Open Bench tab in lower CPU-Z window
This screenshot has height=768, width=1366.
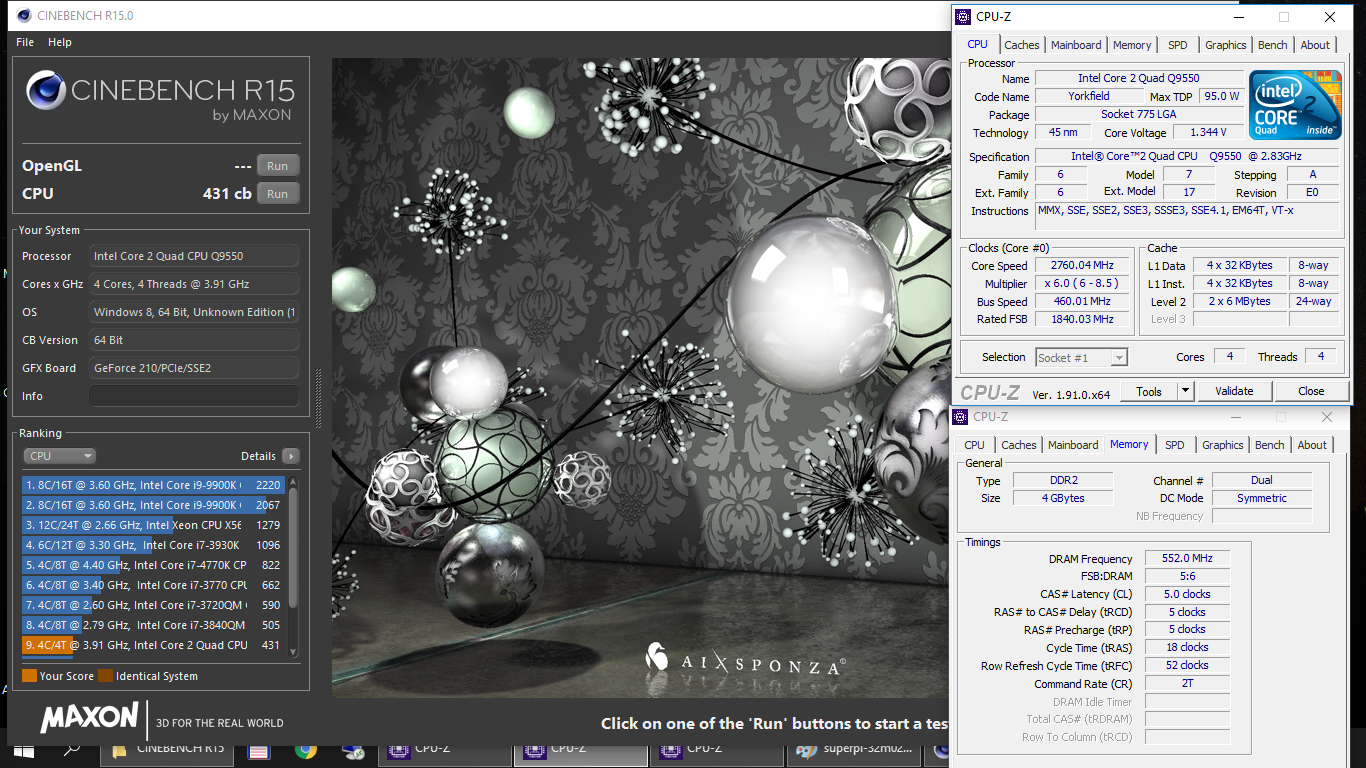pyautogui.click(x=1269, y=445)
